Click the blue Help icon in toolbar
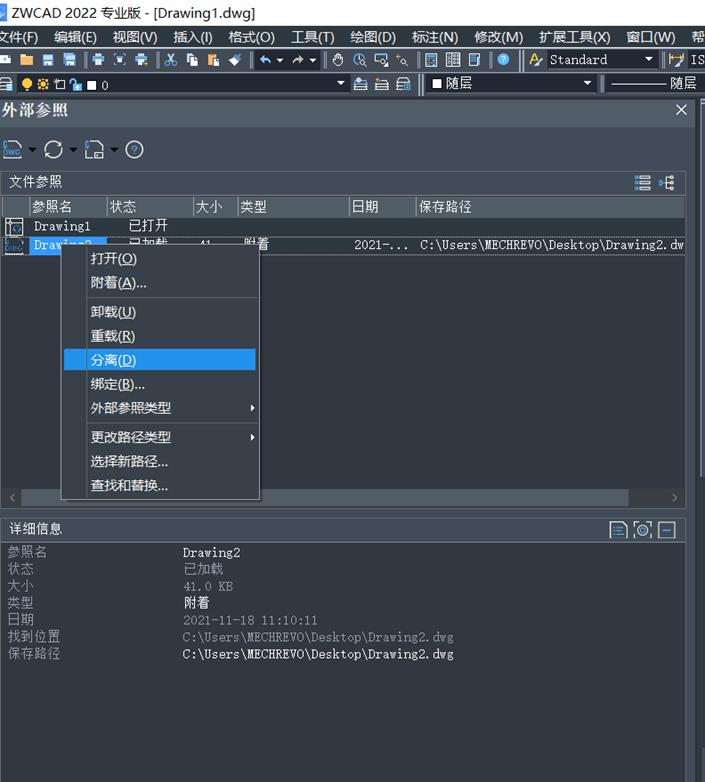This screenshot has width=705, height=782. [504, 60]
